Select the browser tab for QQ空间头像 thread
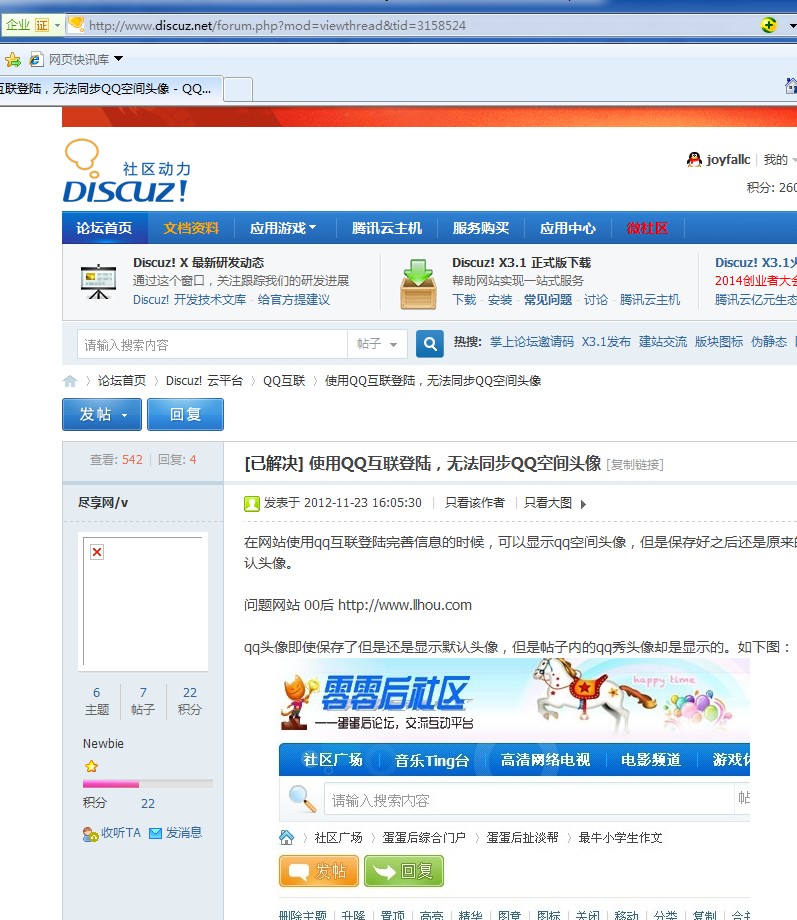This screenshot has width=797, height=920. click(x=110, y=89)
